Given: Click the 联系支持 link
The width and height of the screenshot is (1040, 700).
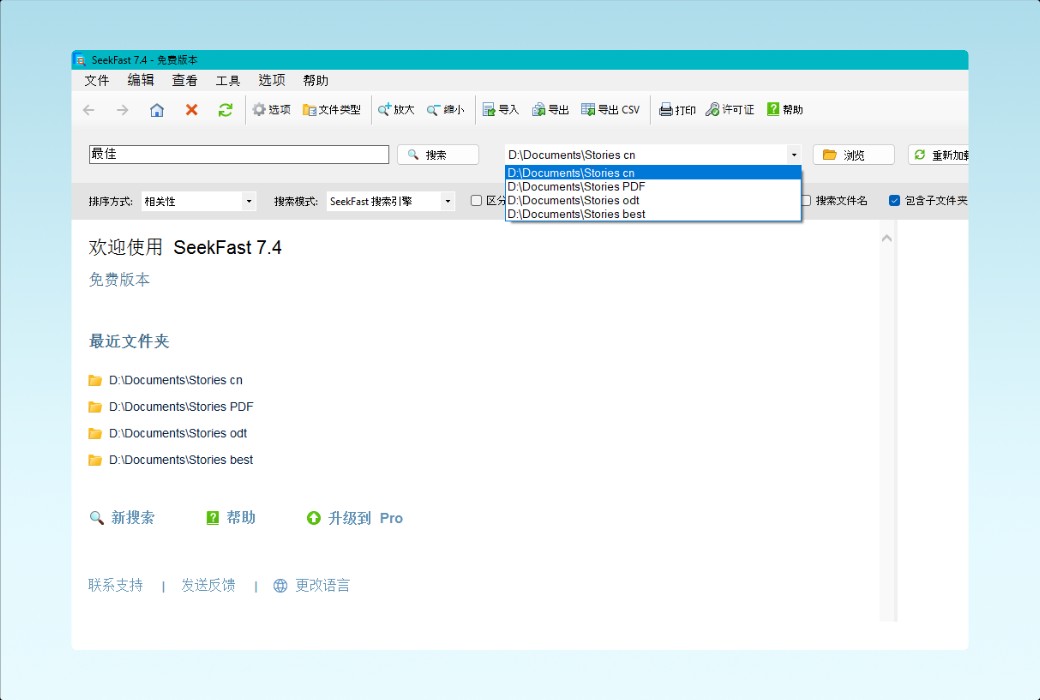Looking at the screenshot, I should [x=115, y=585].
